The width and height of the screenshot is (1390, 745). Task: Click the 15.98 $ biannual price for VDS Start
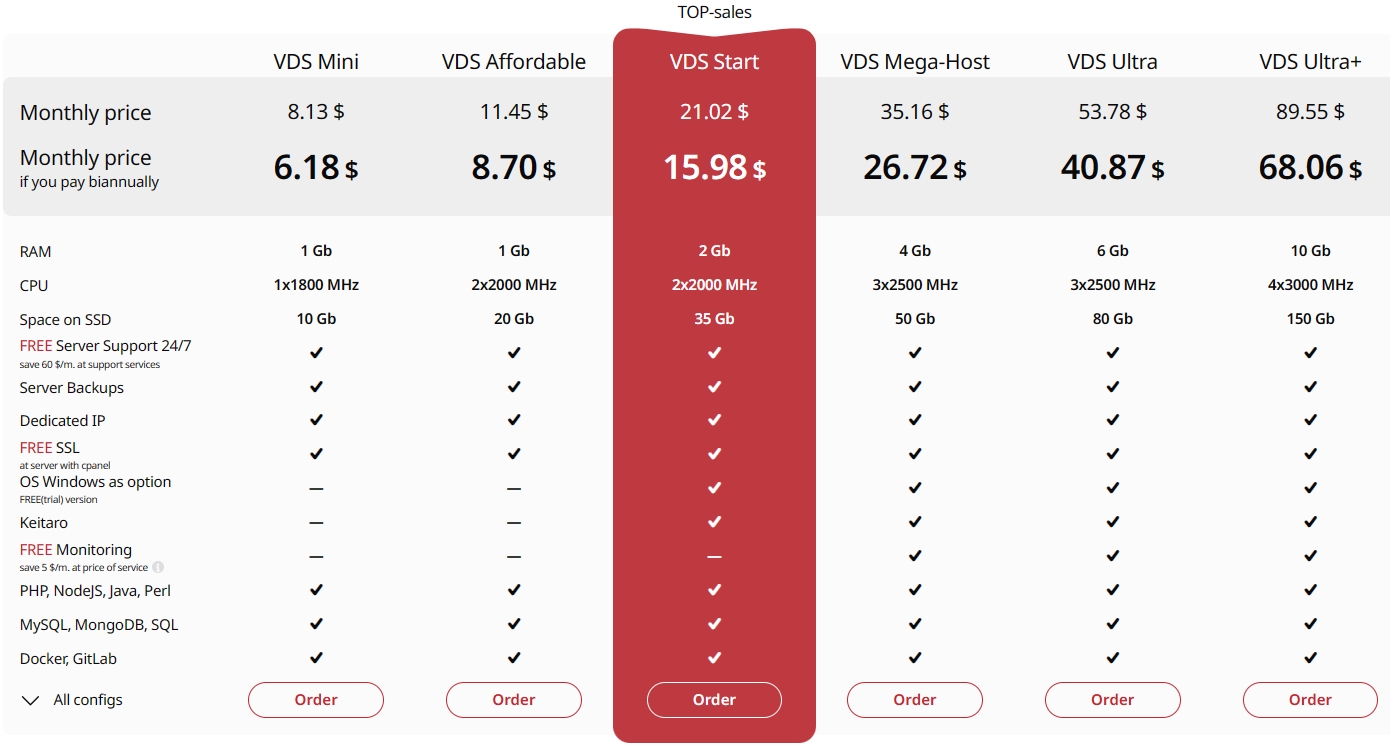[x=714, y=167]
